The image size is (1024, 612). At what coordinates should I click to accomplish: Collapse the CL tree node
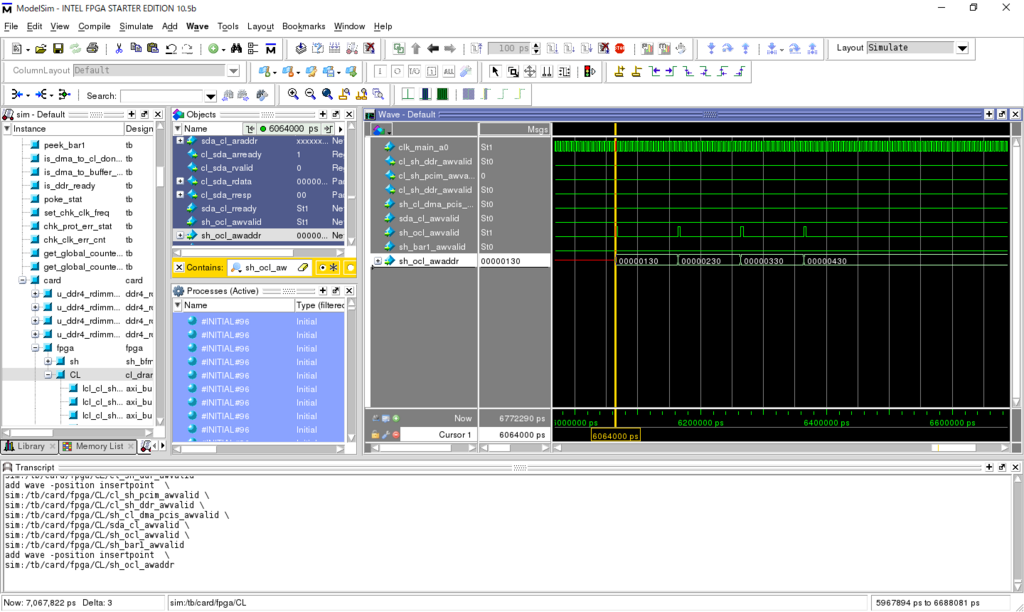pyautogui.click(x=48, y=375)
